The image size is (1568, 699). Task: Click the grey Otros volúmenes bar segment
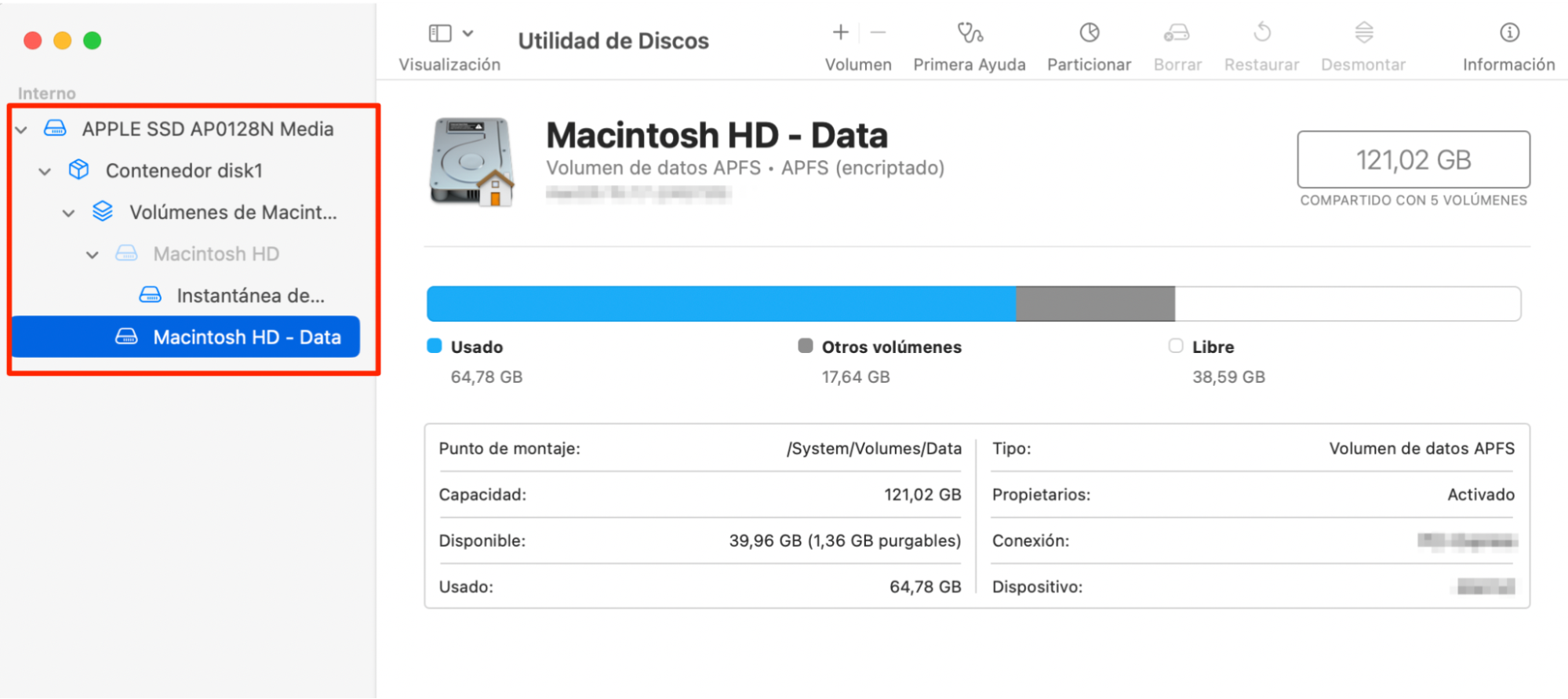(1095, 304)
